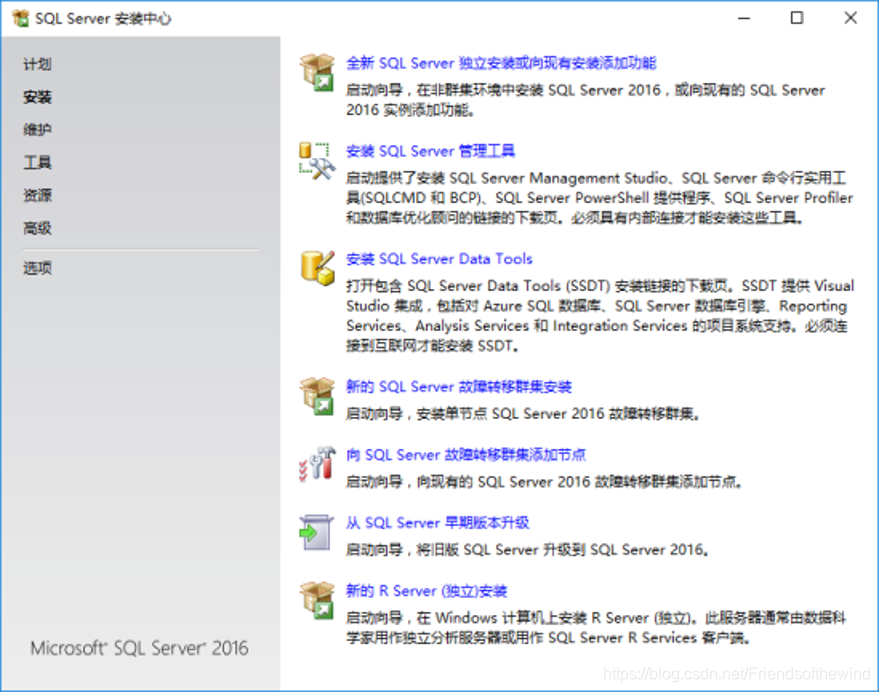Click the description starting 启动向导，在非群集环境中安装
This screenshot has width=879, height=692.
tap(585, 100)
